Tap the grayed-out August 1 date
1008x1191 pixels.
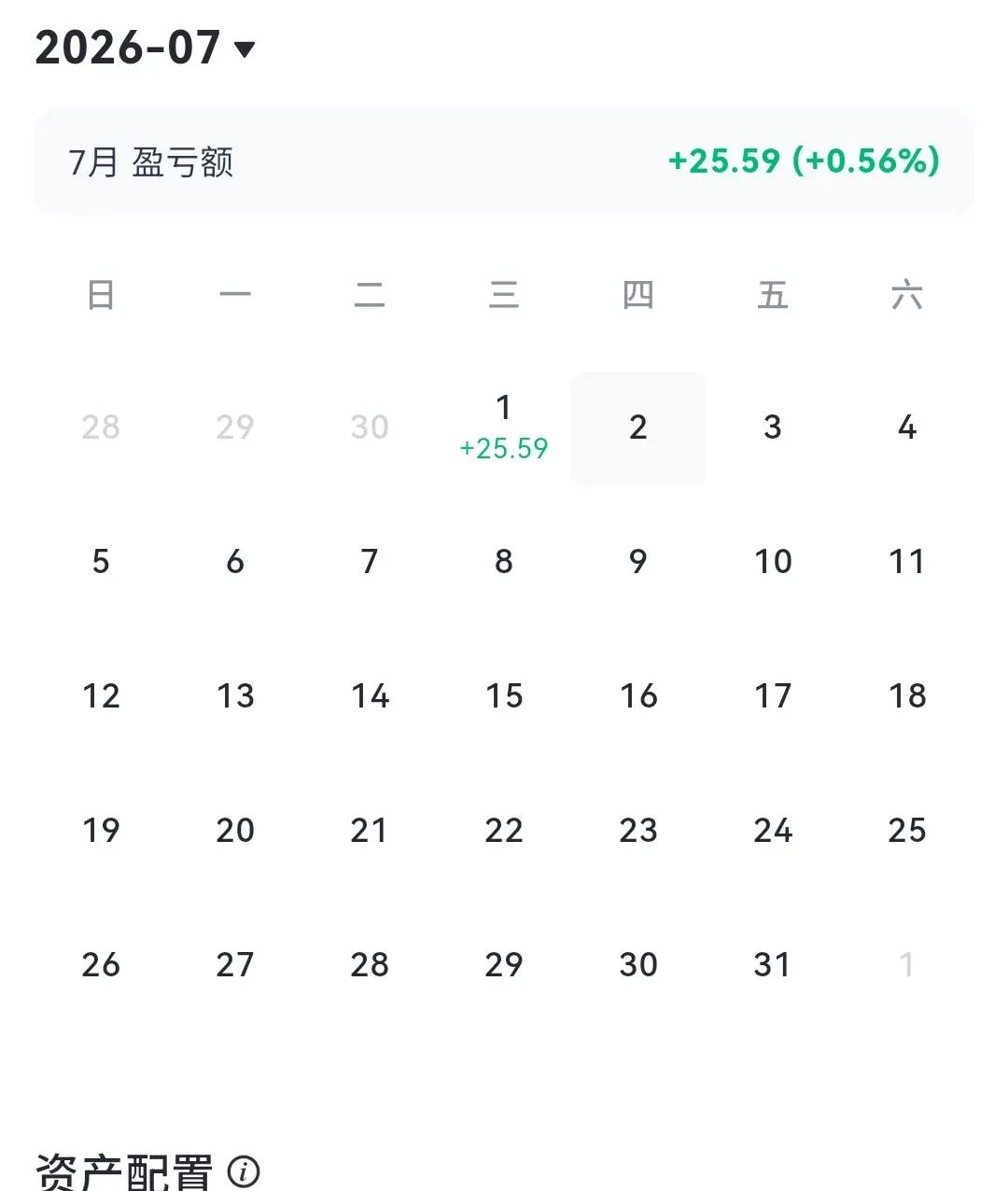[x=907, y=965]
